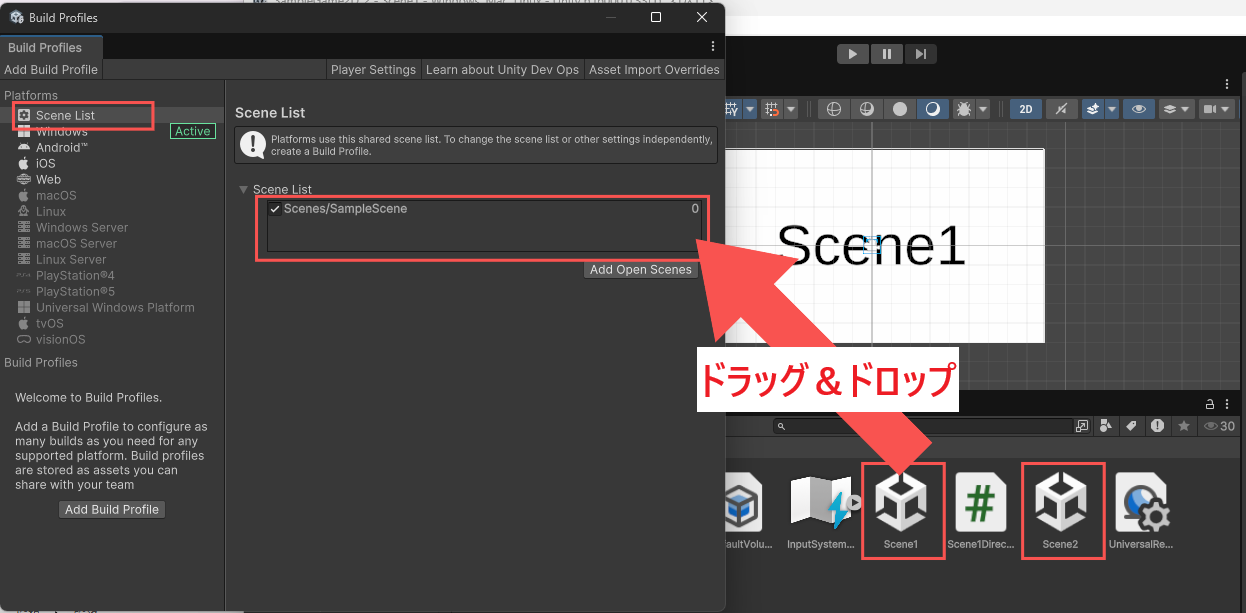Click the Learn about Unity Dev Ops link
Screen dimensions: 1246x613
click(x=502, y=69)
